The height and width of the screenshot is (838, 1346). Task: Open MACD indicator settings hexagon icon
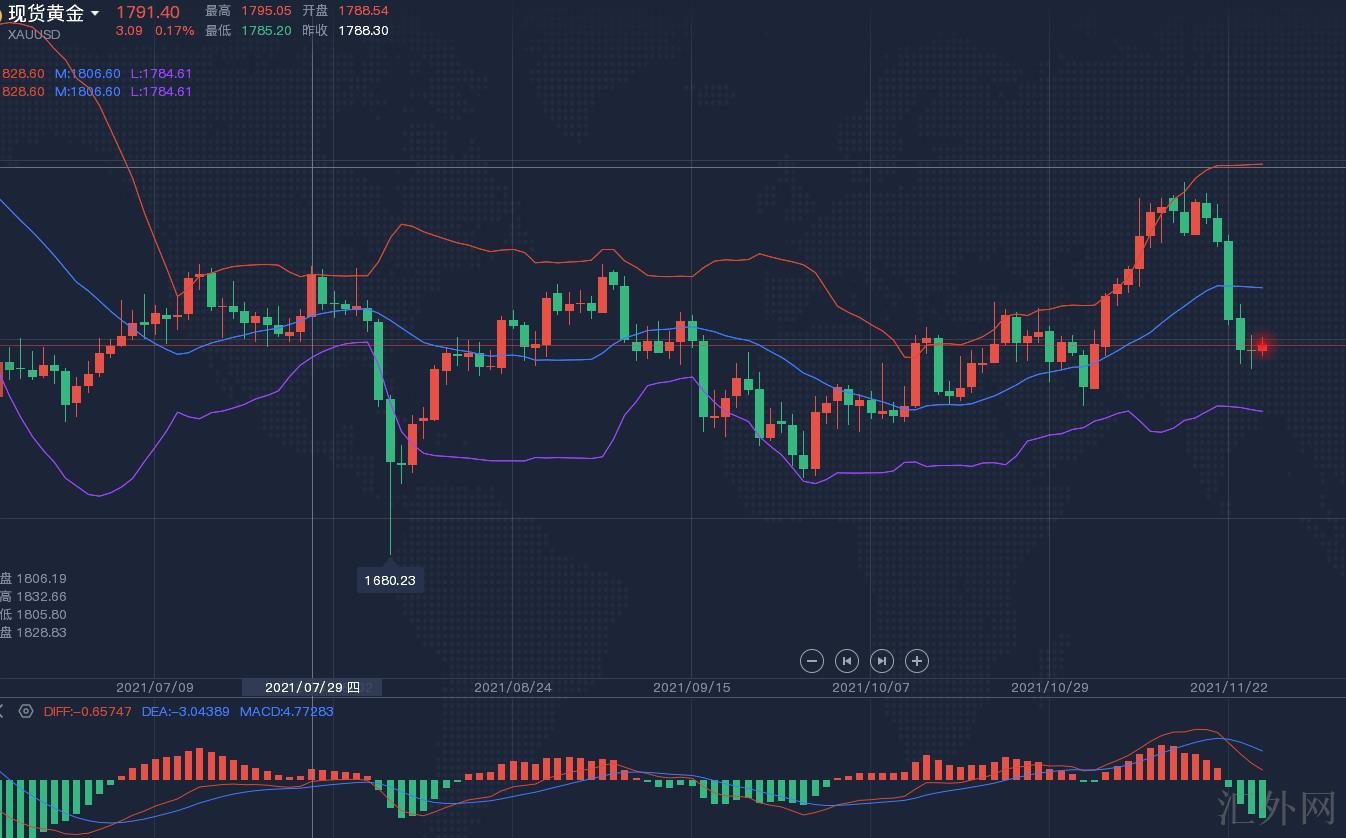26,711
